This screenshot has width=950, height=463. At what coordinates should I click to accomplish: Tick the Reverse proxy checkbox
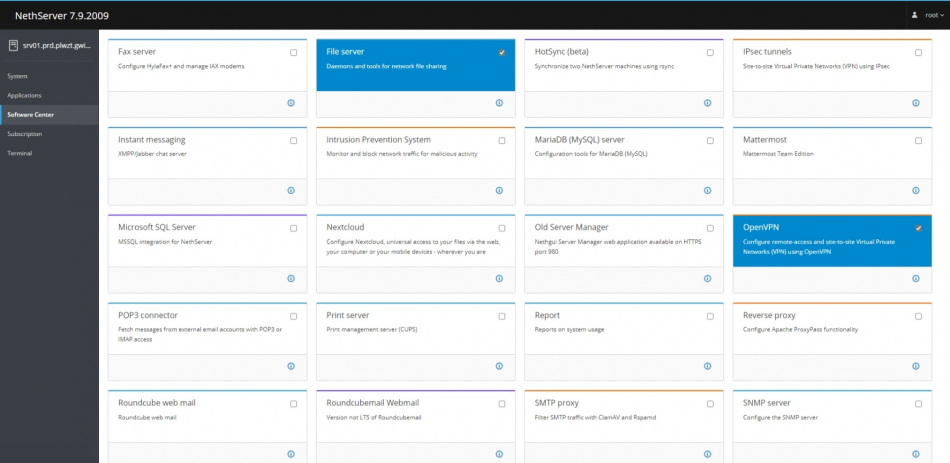coord(918,316)
